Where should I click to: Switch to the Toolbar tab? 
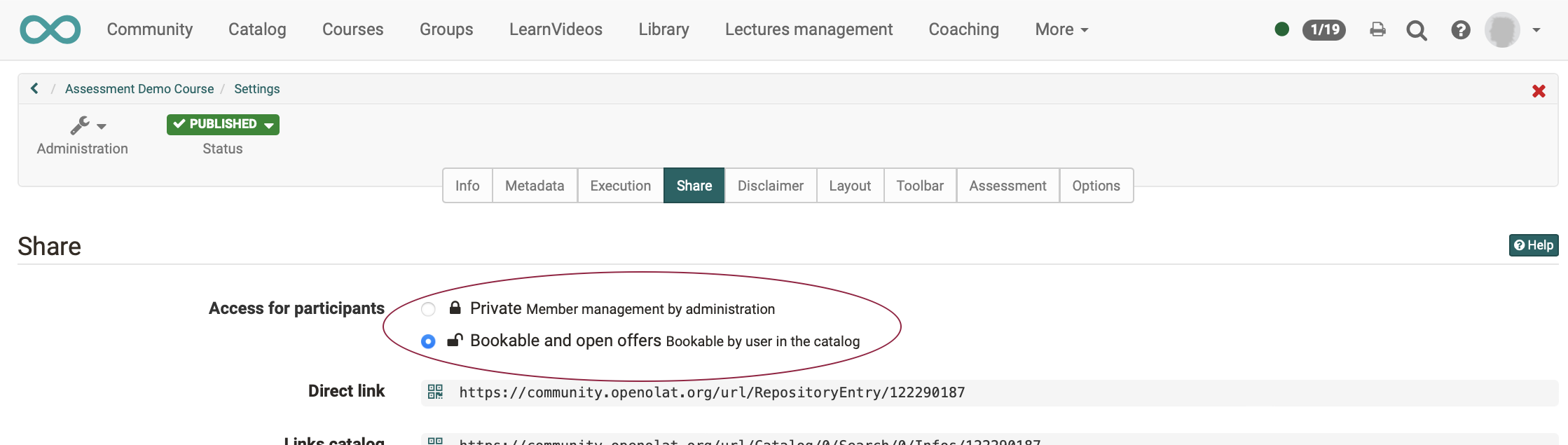(920, 186)
